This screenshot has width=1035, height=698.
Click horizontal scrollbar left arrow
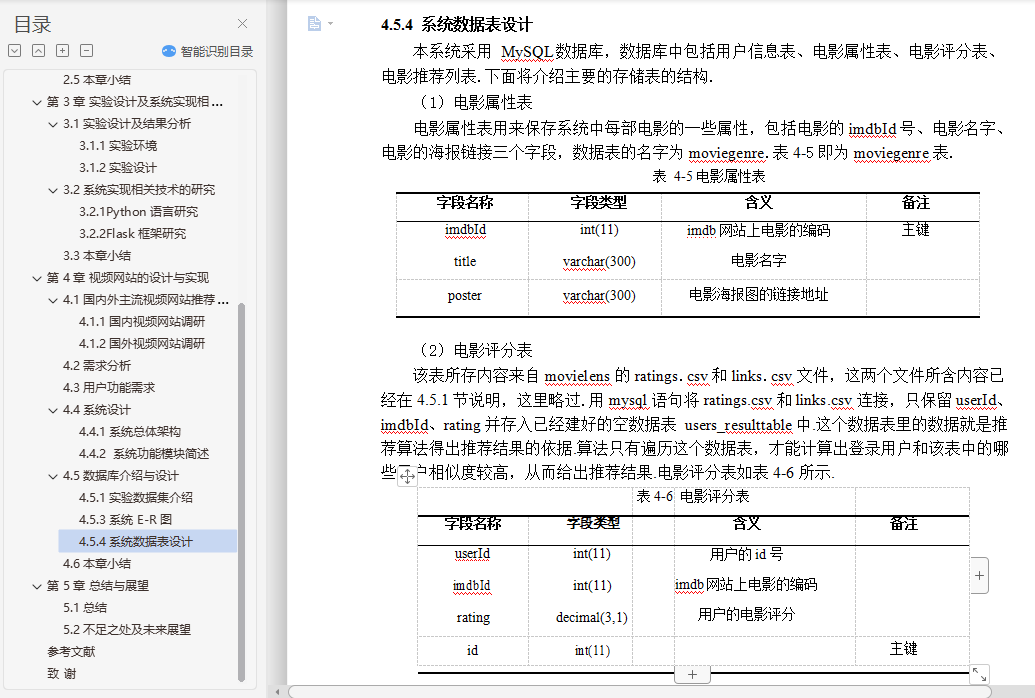(278, 691)
